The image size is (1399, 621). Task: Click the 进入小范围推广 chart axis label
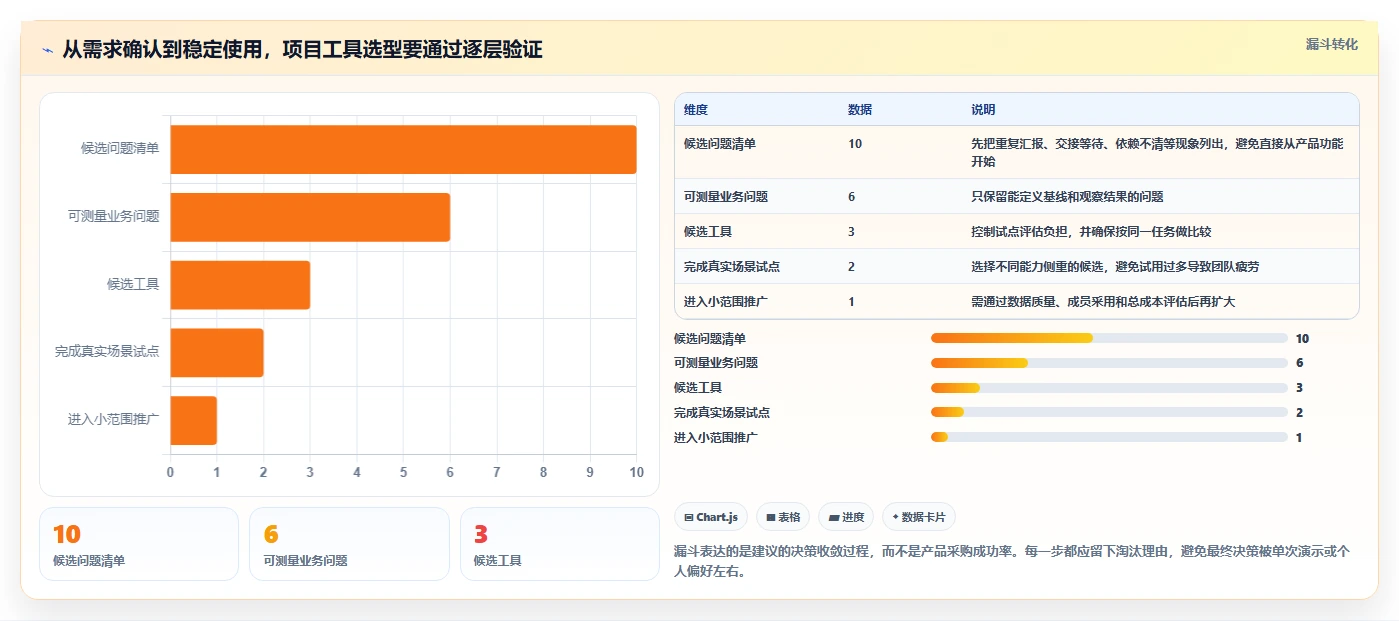[x=114, y=419]
